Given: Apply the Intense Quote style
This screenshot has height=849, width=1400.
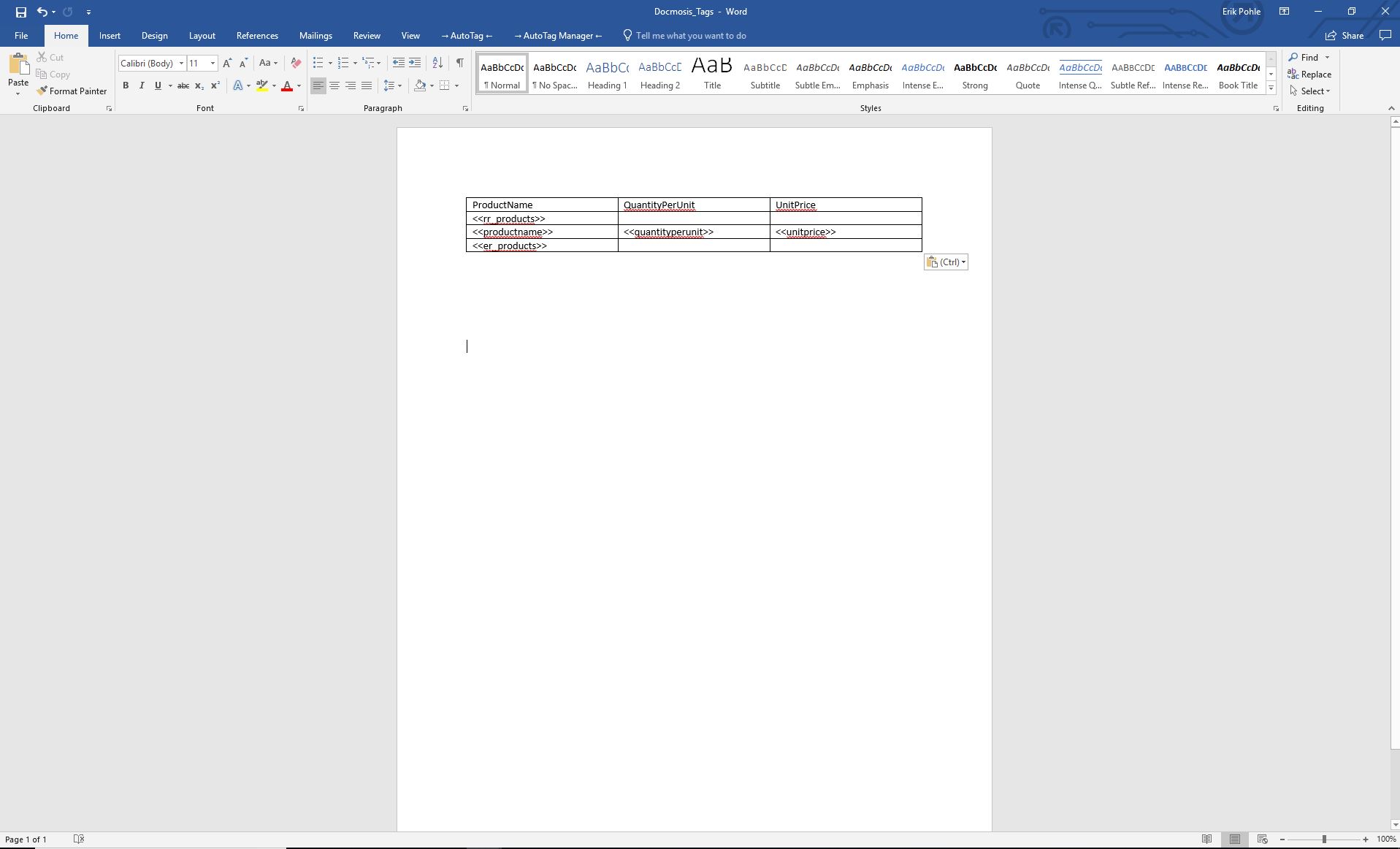Looking at the screenshot, I should [1080, 74].
